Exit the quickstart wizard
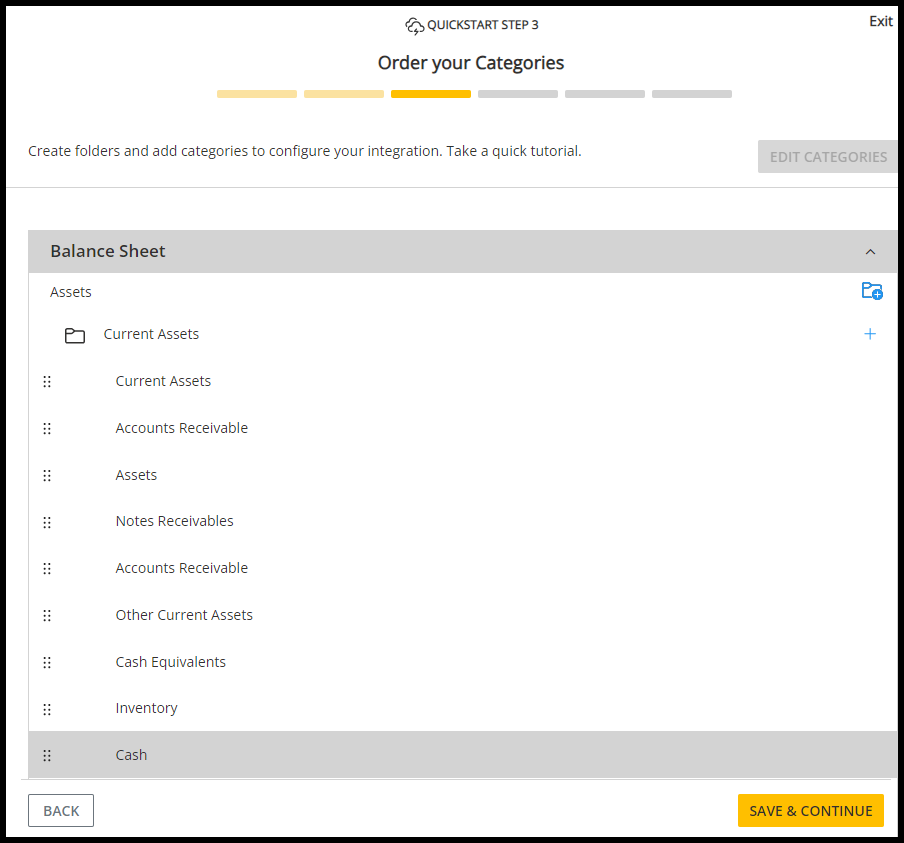The width and height of the screenshot is (904, 843). 880,21
